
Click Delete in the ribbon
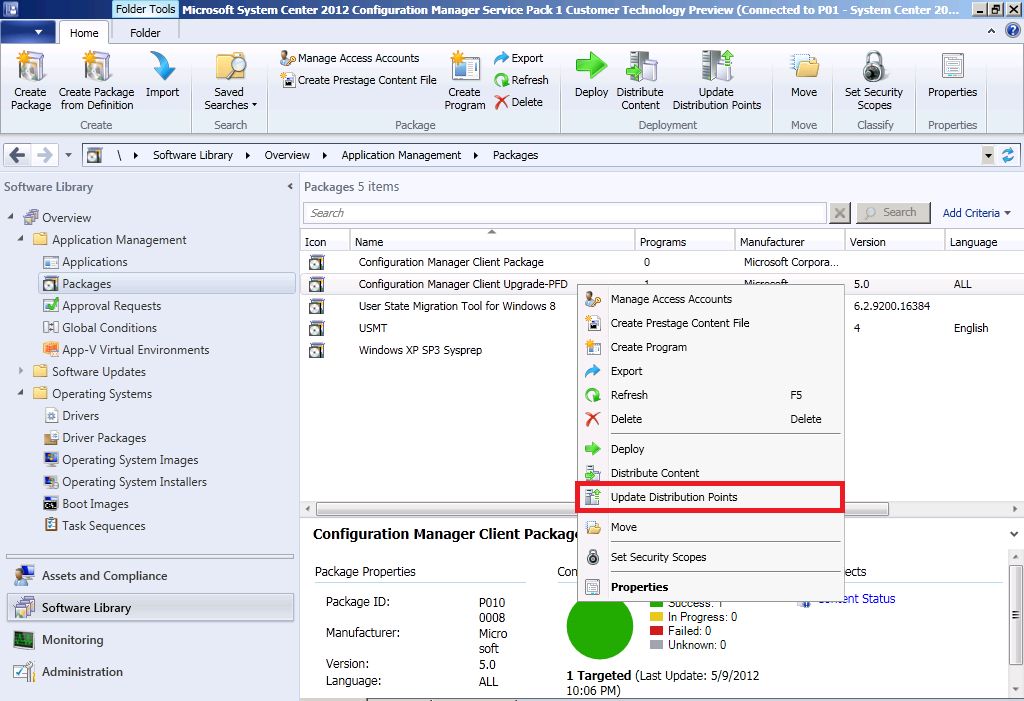[x=519, y=102]
